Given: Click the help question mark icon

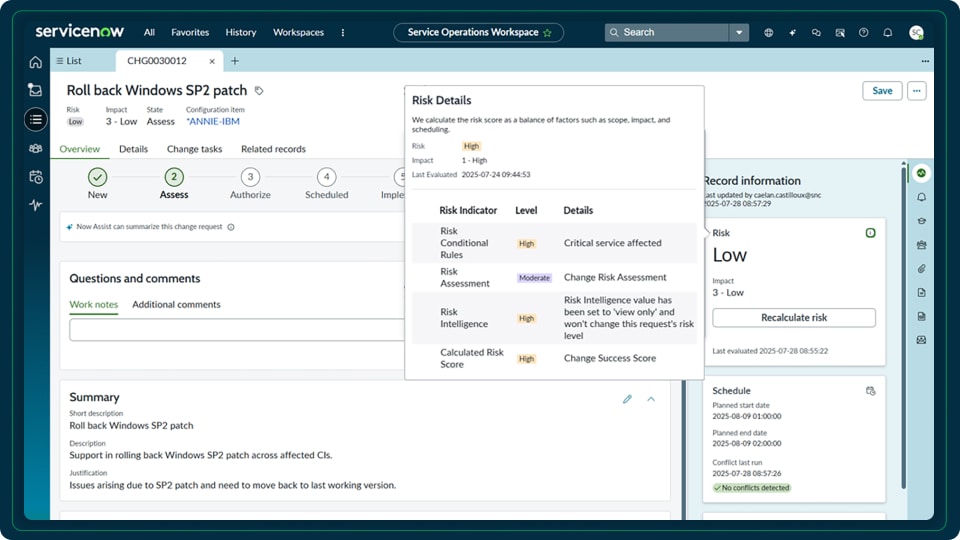Looking at the screenshot, I should coord(863,32).
